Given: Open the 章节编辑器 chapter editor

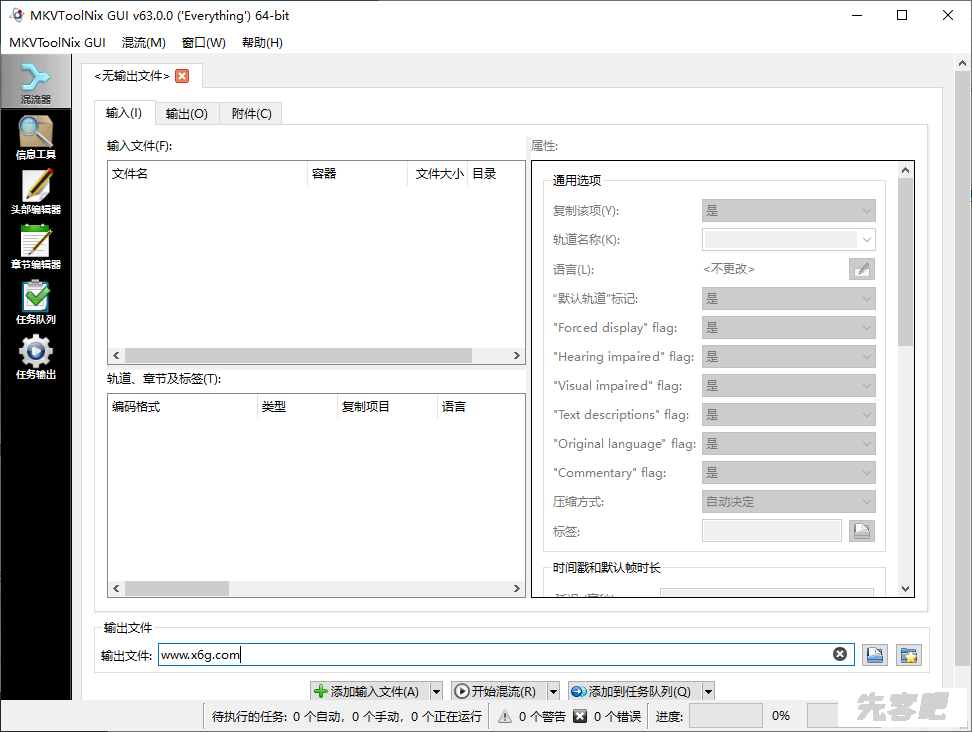Looking at the screenshot, I should tap(35, 248).
